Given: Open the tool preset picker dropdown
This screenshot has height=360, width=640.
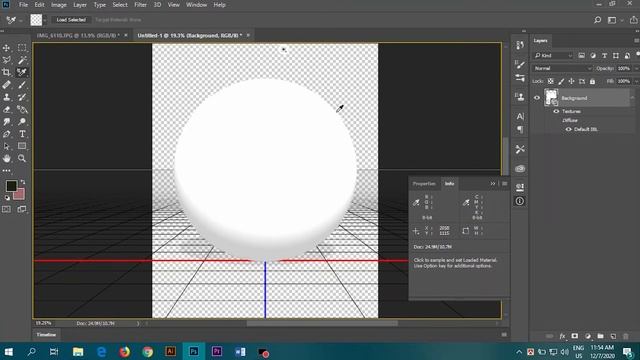Looking at the screenshot, I should pyautogui.click(x=20, y=20).
